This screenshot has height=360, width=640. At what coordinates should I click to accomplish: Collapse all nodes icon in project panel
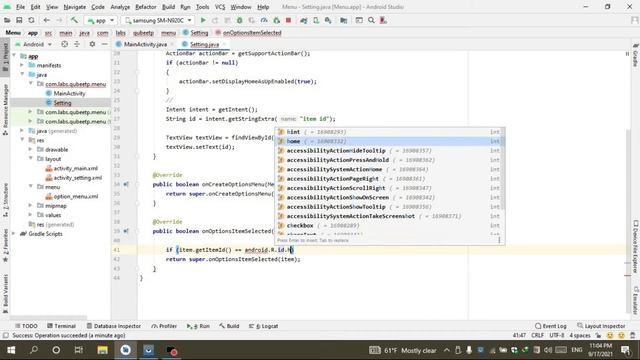pos(77,44)
